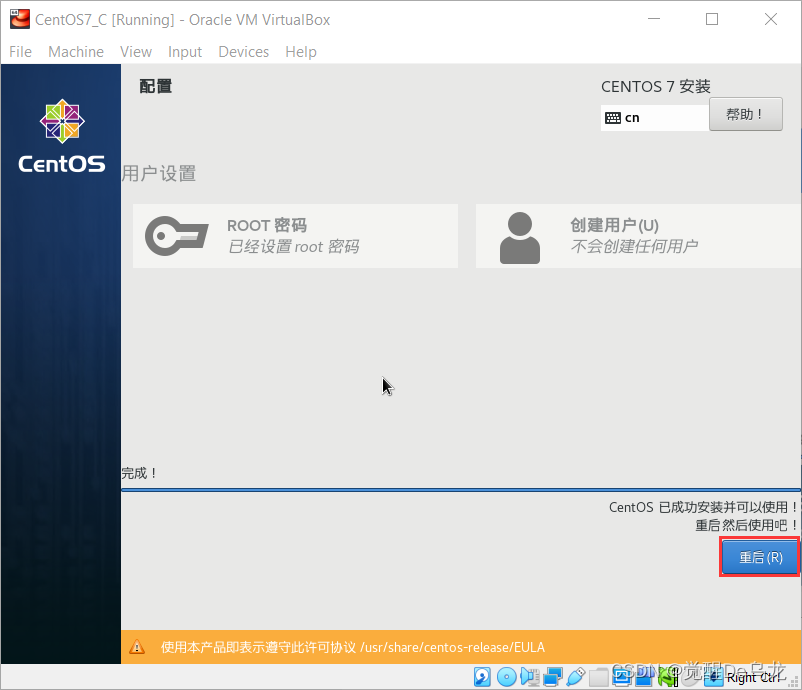
Task: Click the optical drive status icon
Action: pyautogui.click(x=506, y=677)
